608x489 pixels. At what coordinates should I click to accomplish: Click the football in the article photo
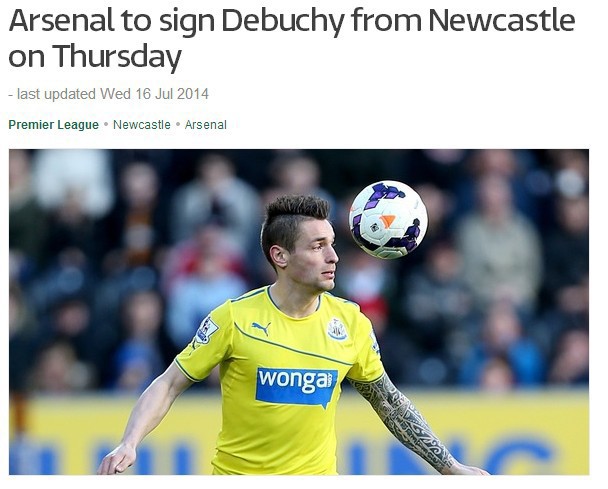(388, 219)
